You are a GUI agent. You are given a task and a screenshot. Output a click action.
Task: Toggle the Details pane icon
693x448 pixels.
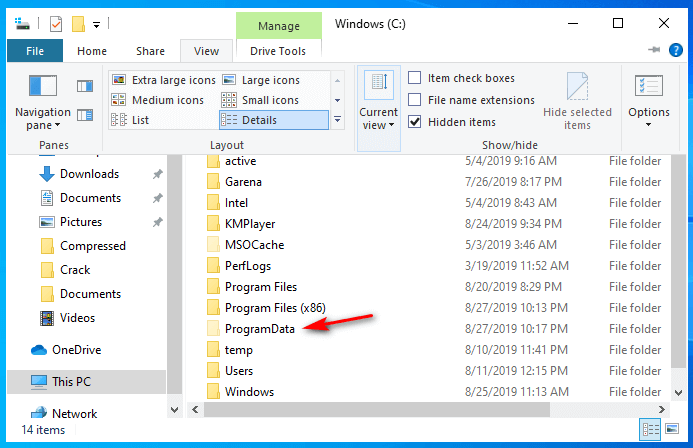(85, 115)
